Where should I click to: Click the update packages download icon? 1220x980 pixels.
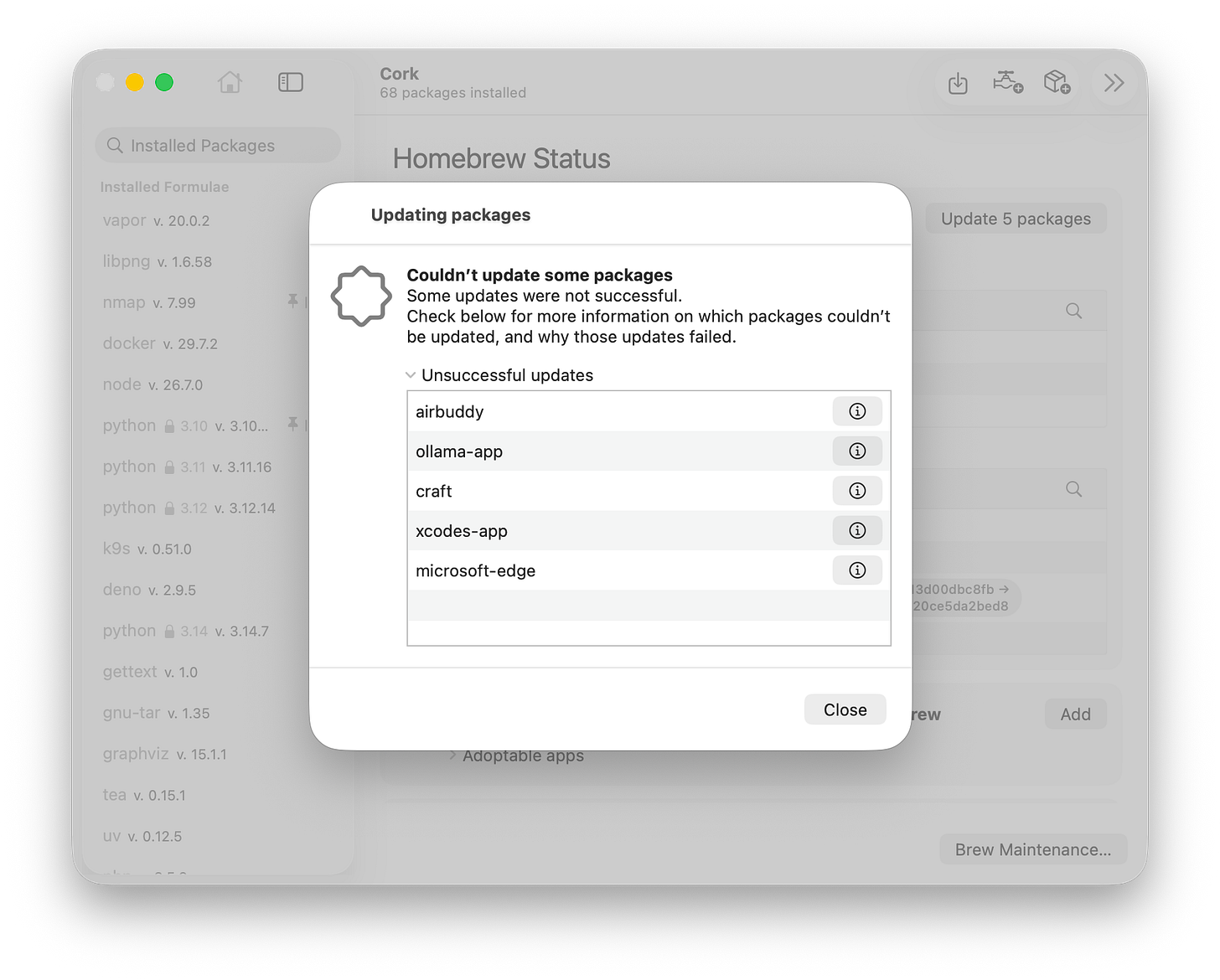pos(958,83)
